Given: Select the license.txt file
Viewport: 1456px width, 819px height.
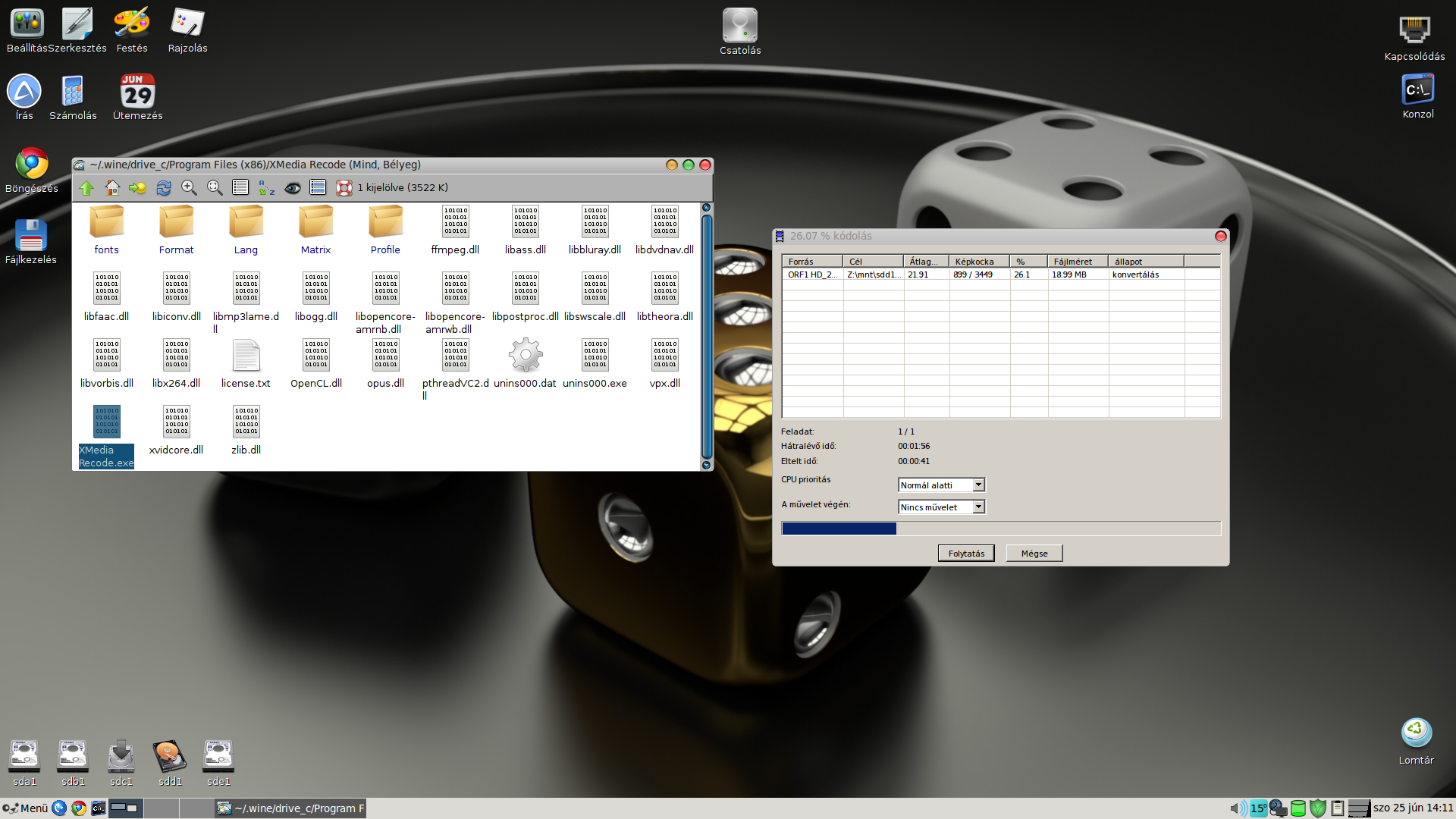Looking at the screenshot, I should (x=246, y=364).
